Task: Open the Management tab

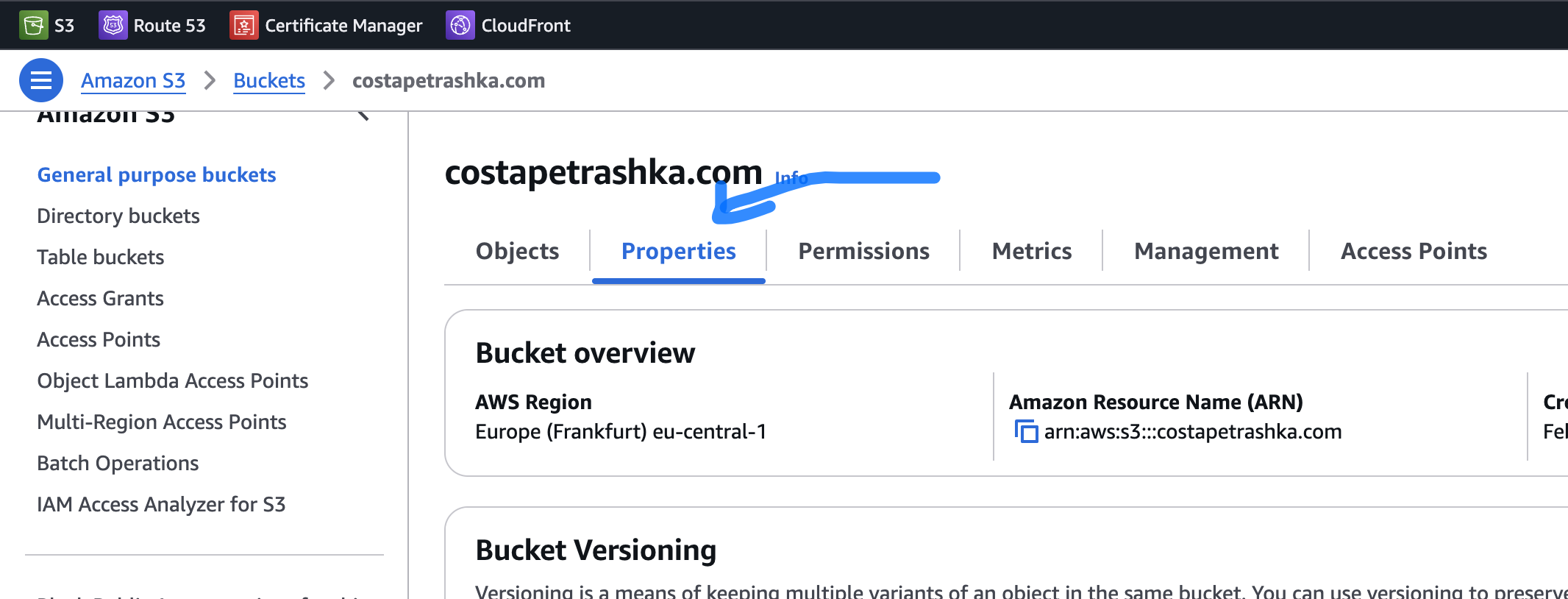Action: (x=1206, y=252)
